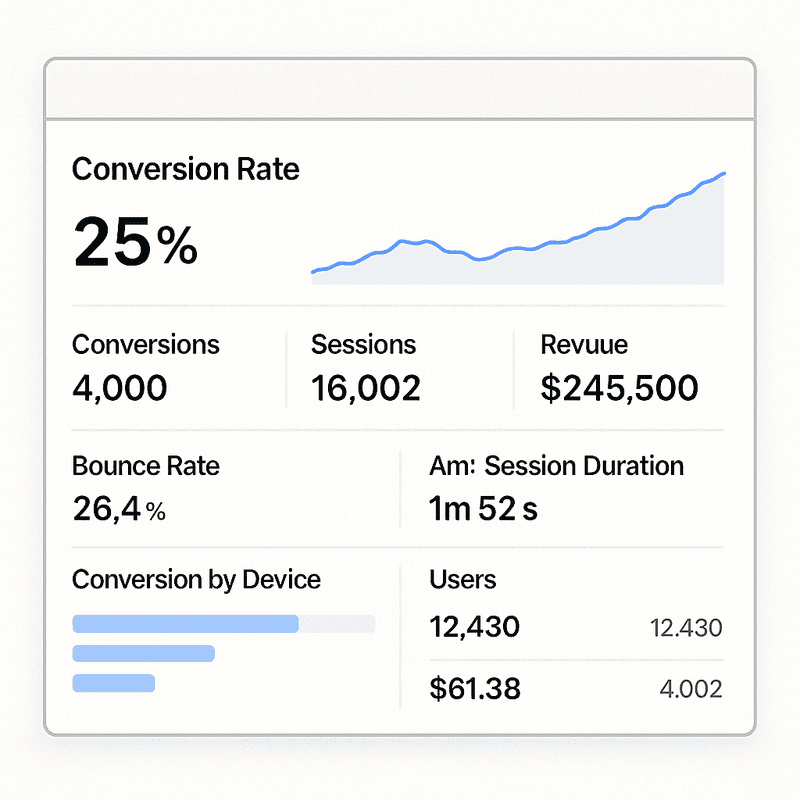Viewport: 800px width, 800px height.
Task: Click the Users section heading
Action: coord(462,579)
